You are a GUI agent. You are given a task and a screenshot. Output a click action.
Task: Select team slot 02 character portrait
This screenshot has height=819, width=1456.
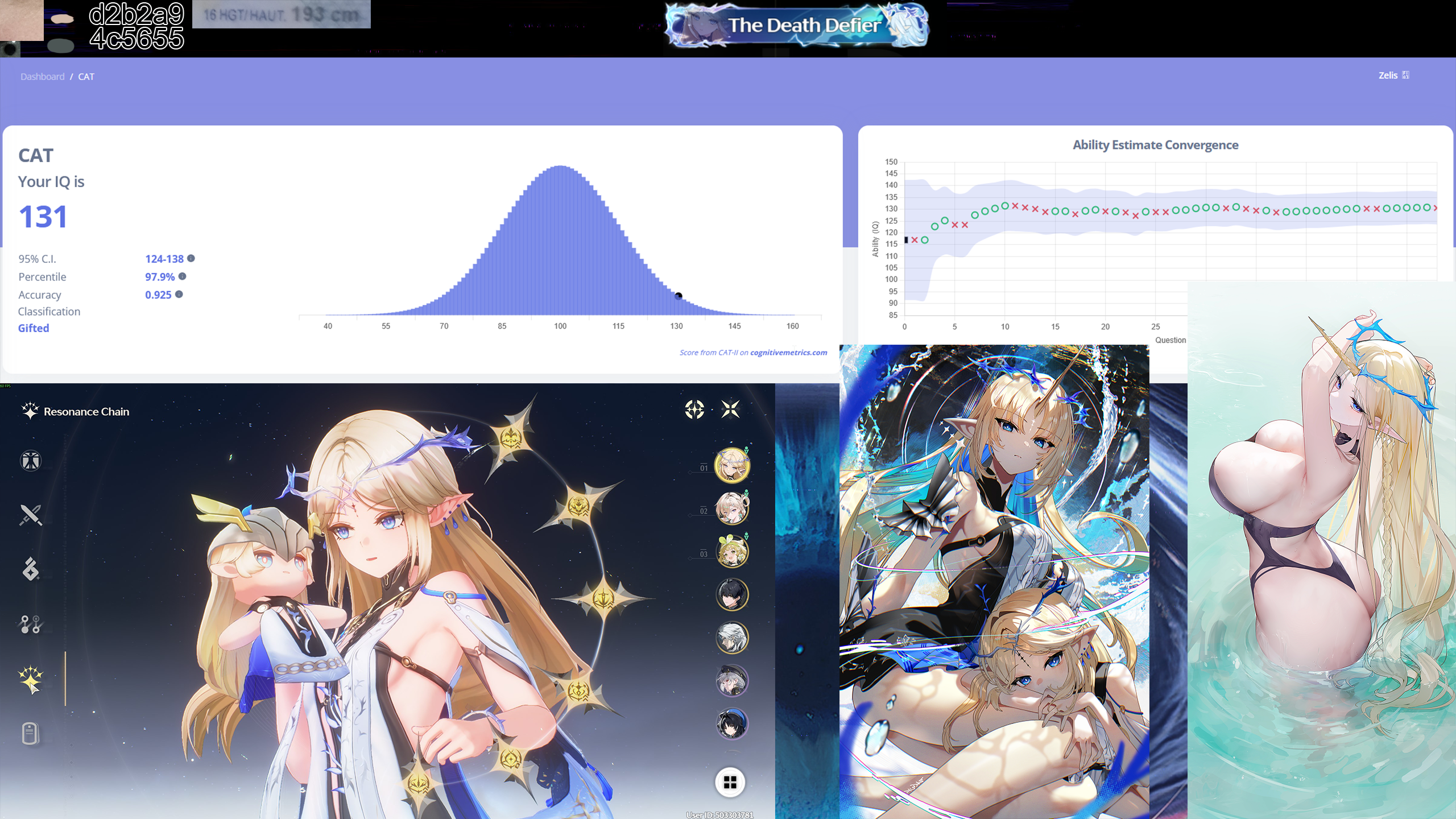click(x=732, y=508)
